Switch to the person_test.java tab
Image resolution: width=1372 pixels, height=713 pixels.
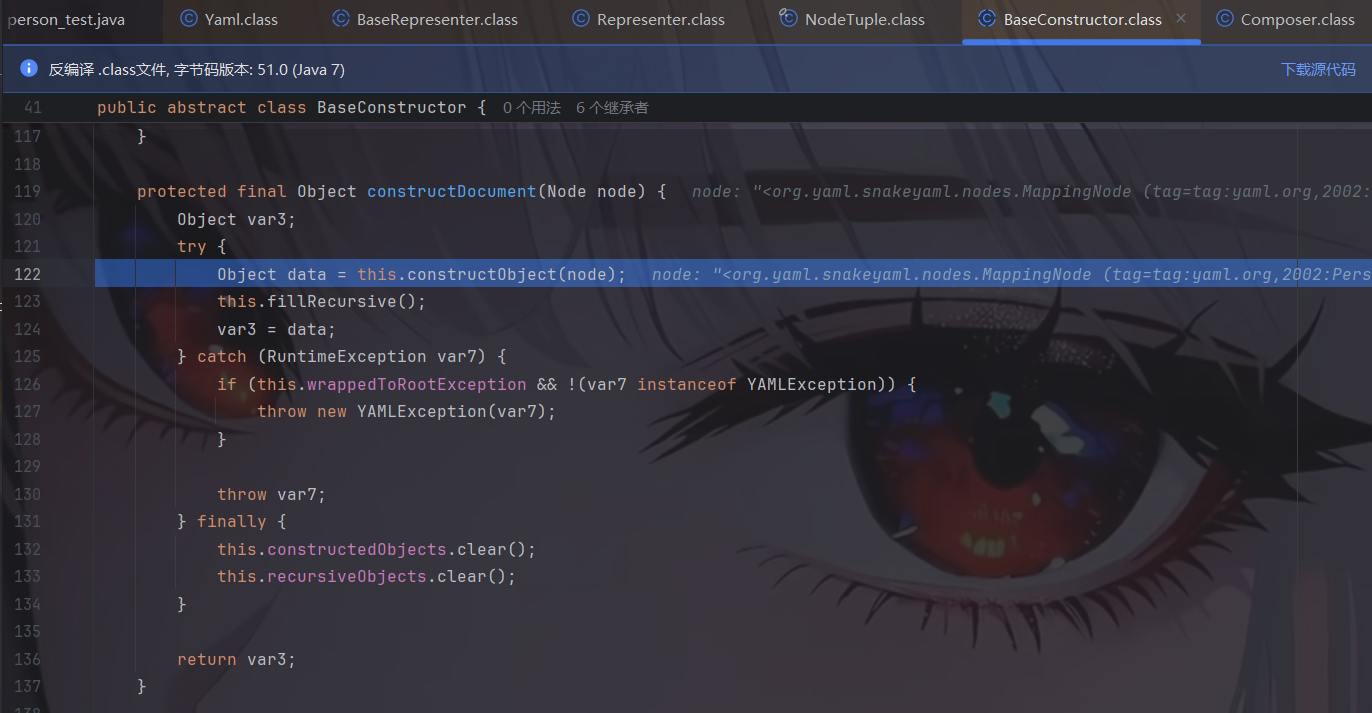[66, 20]
